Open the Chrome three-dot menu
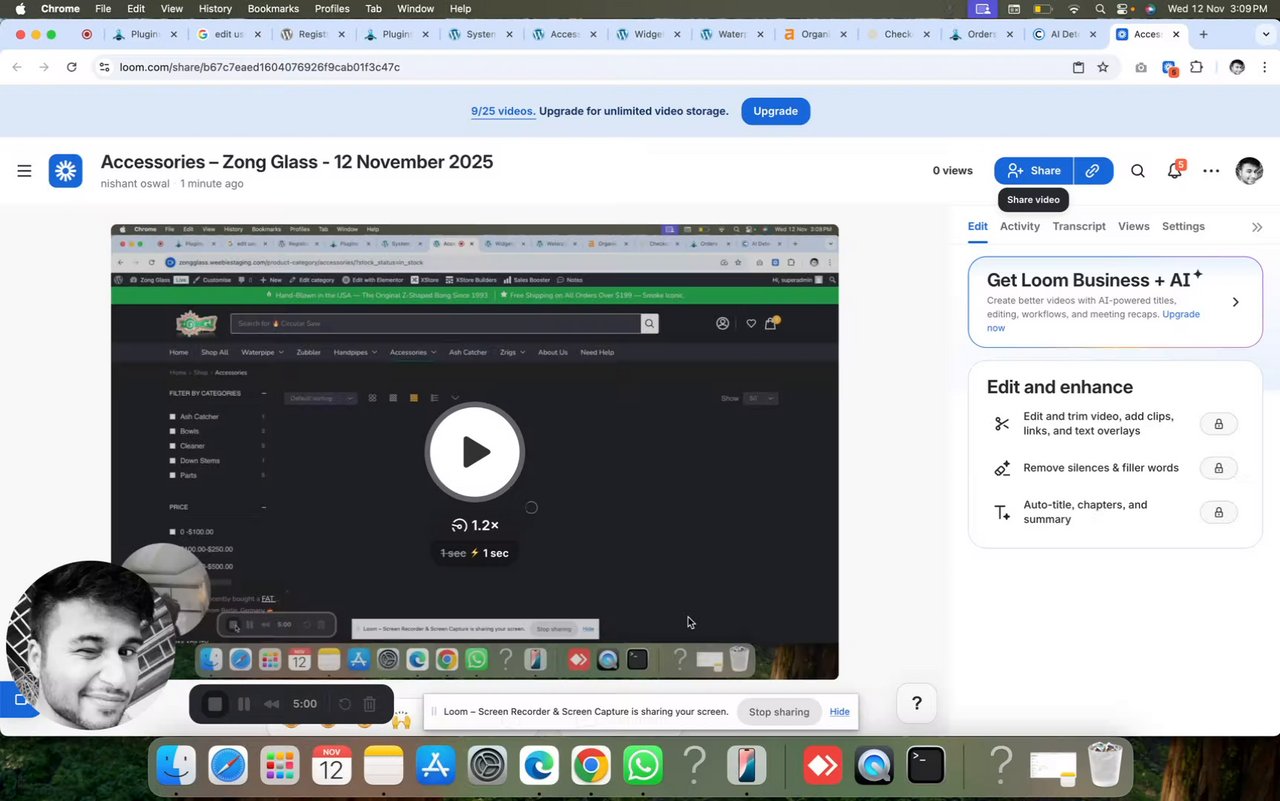The height and width of the screenshot is (801, 1280). [1264, 67]
